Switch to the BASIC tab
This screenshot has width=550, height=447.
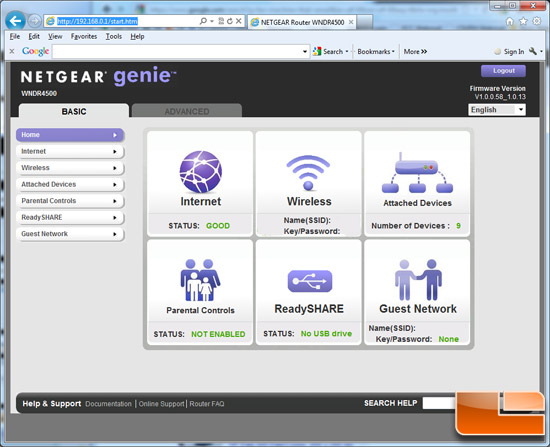click(x=74, y=111)
